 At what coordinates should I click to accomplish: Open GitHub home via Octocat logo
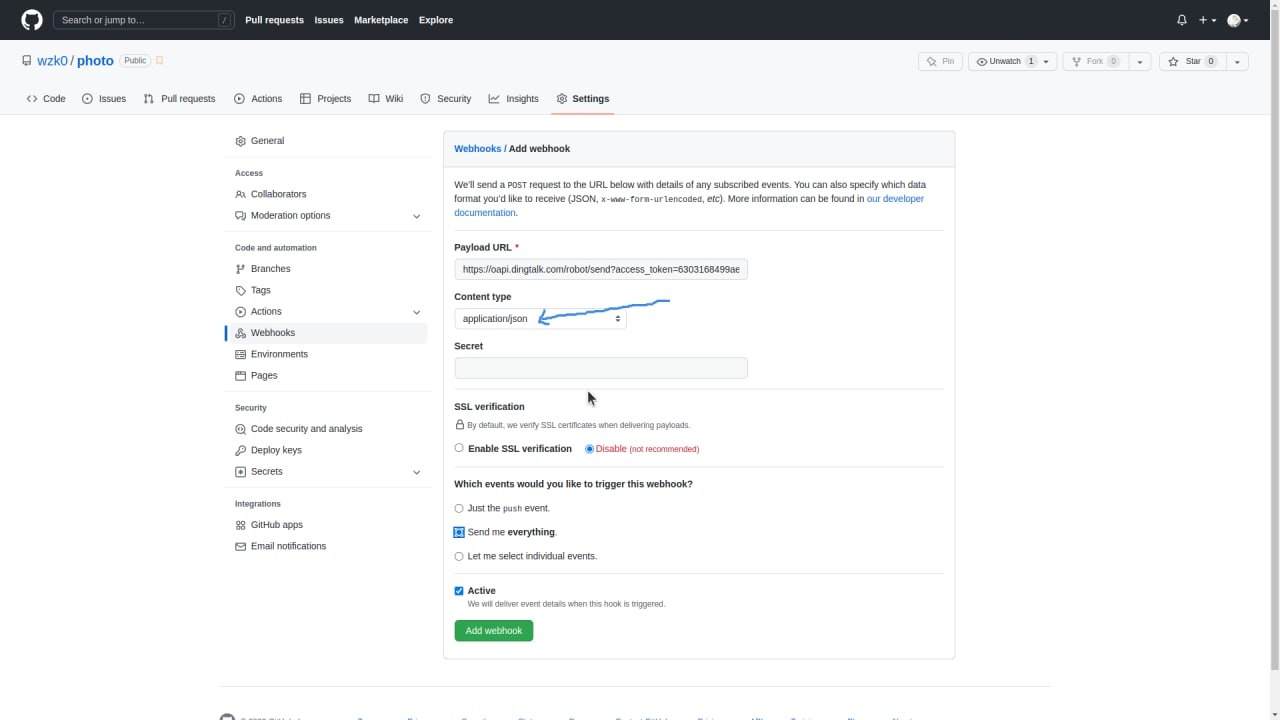32,20
